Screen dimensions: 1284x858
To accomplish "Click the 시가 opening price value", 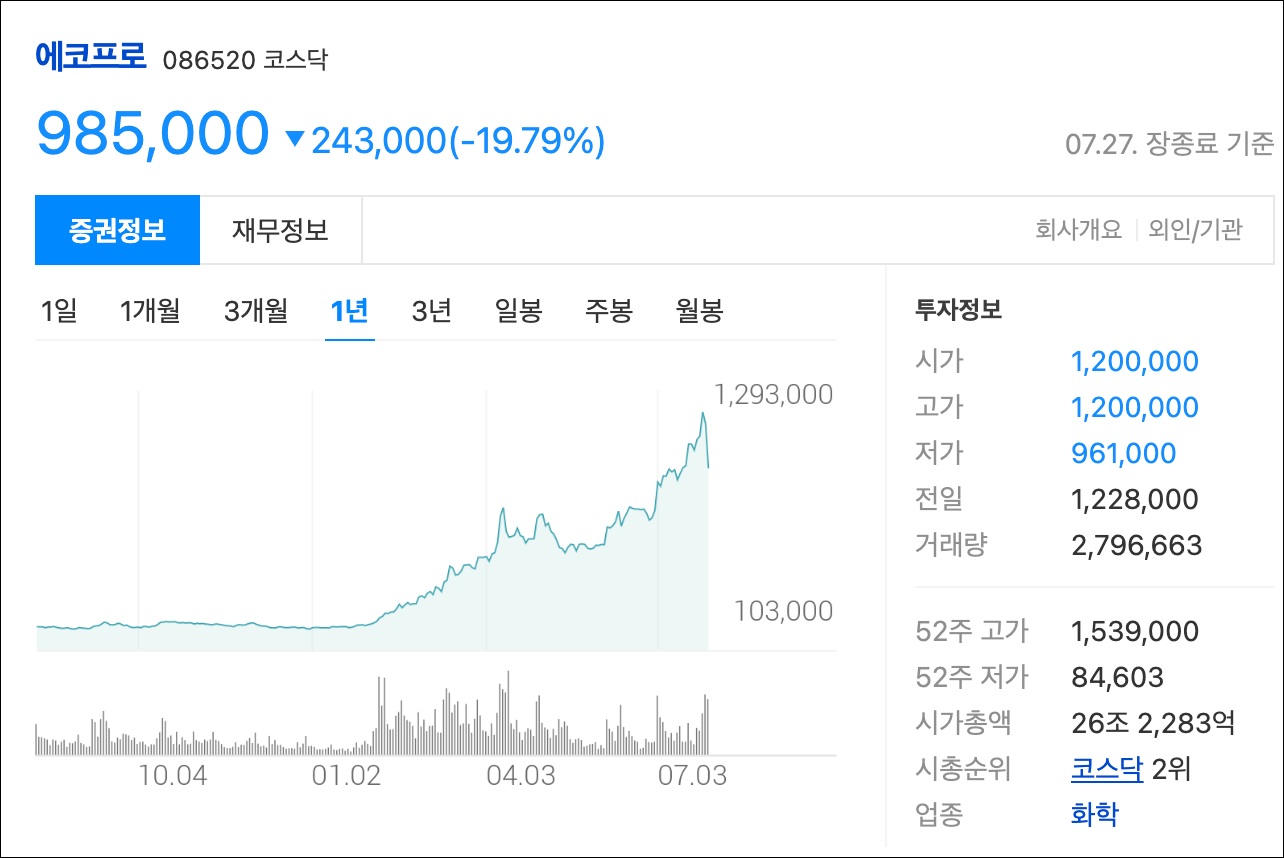I will point(1135,361).
